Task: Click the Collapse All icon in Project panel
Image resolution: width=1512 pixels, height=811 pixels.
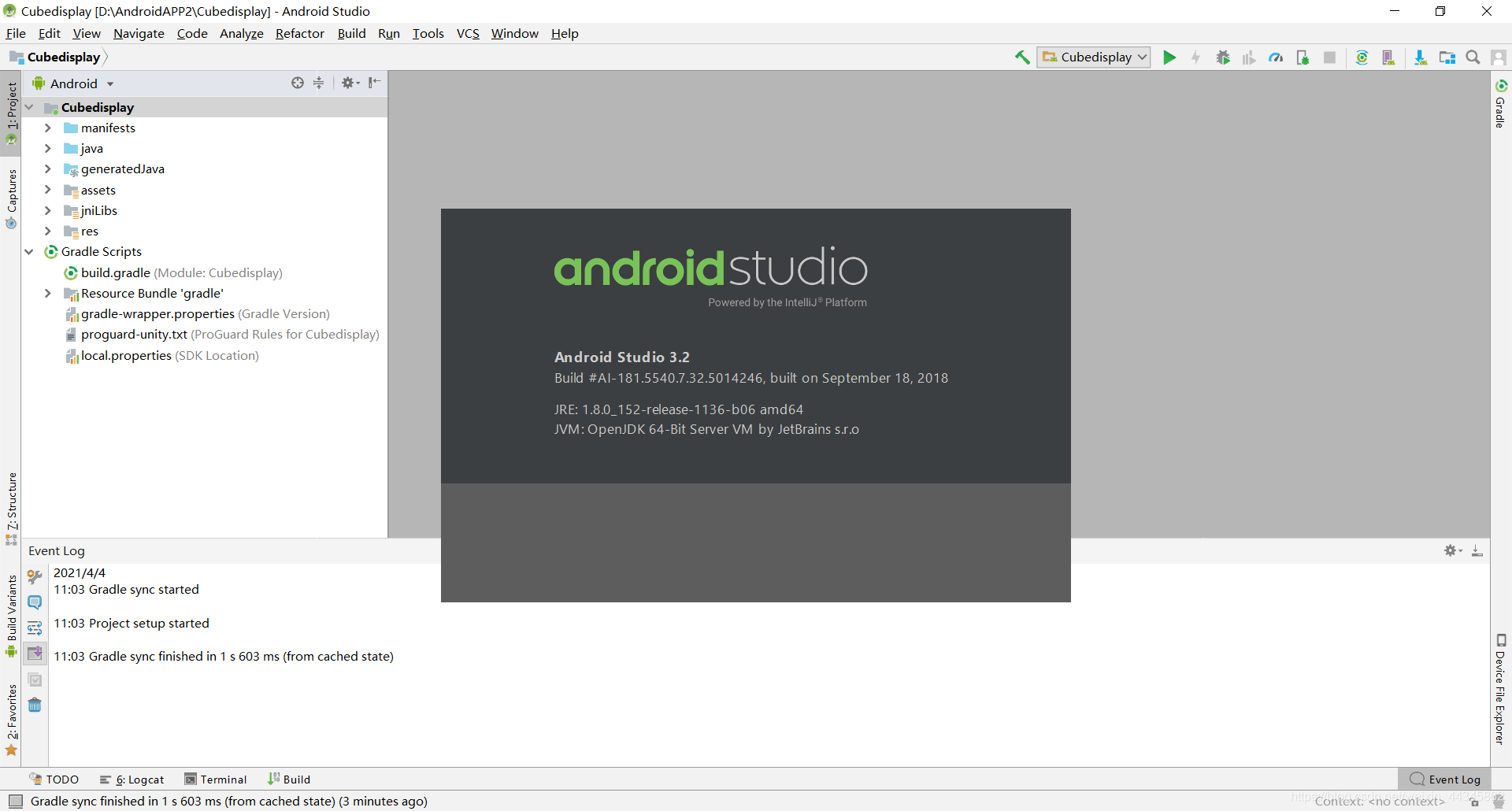Action: click(319, 83)
